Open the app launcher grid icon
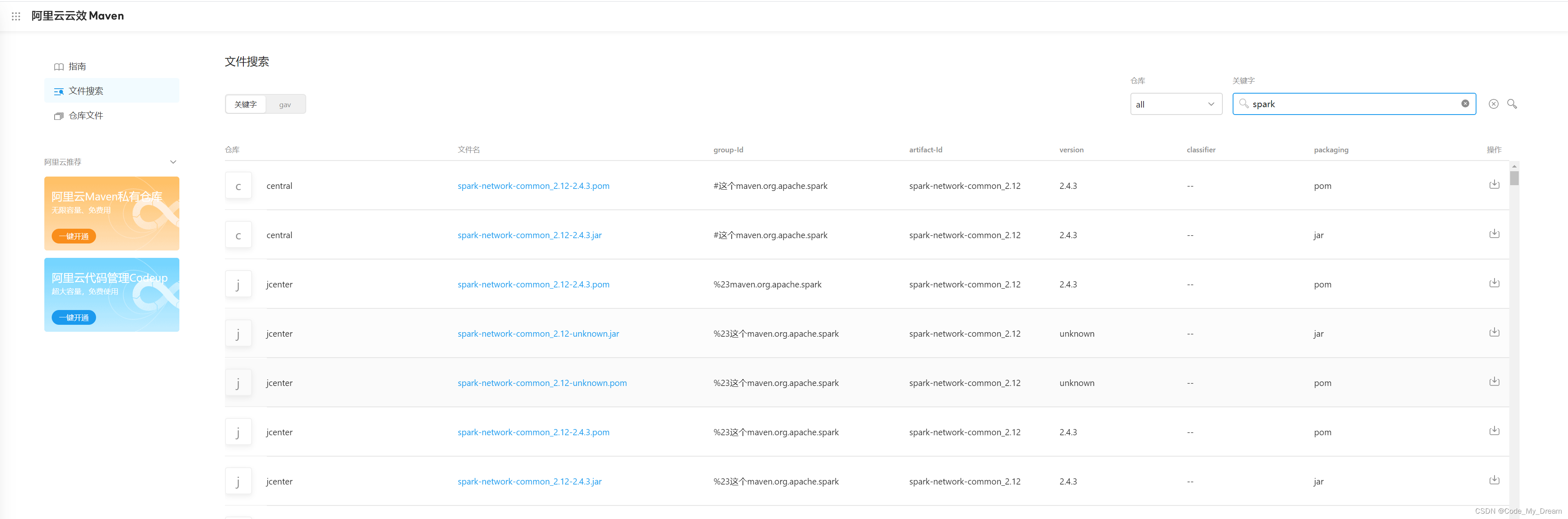 click(16, 16)
